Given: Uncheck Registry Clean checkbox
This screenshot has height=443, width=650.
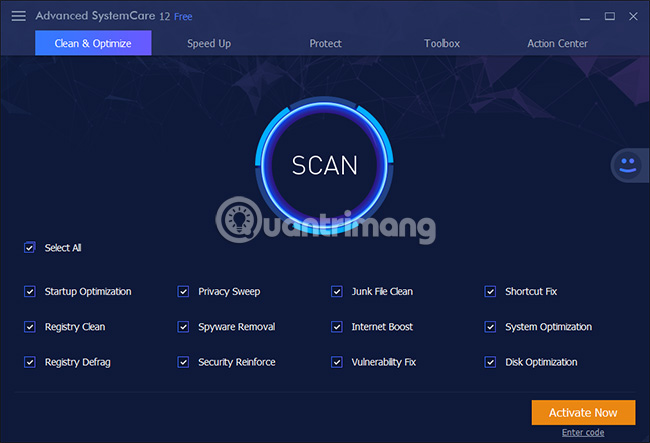Looking at the screenshot, I should pos(30,327).
